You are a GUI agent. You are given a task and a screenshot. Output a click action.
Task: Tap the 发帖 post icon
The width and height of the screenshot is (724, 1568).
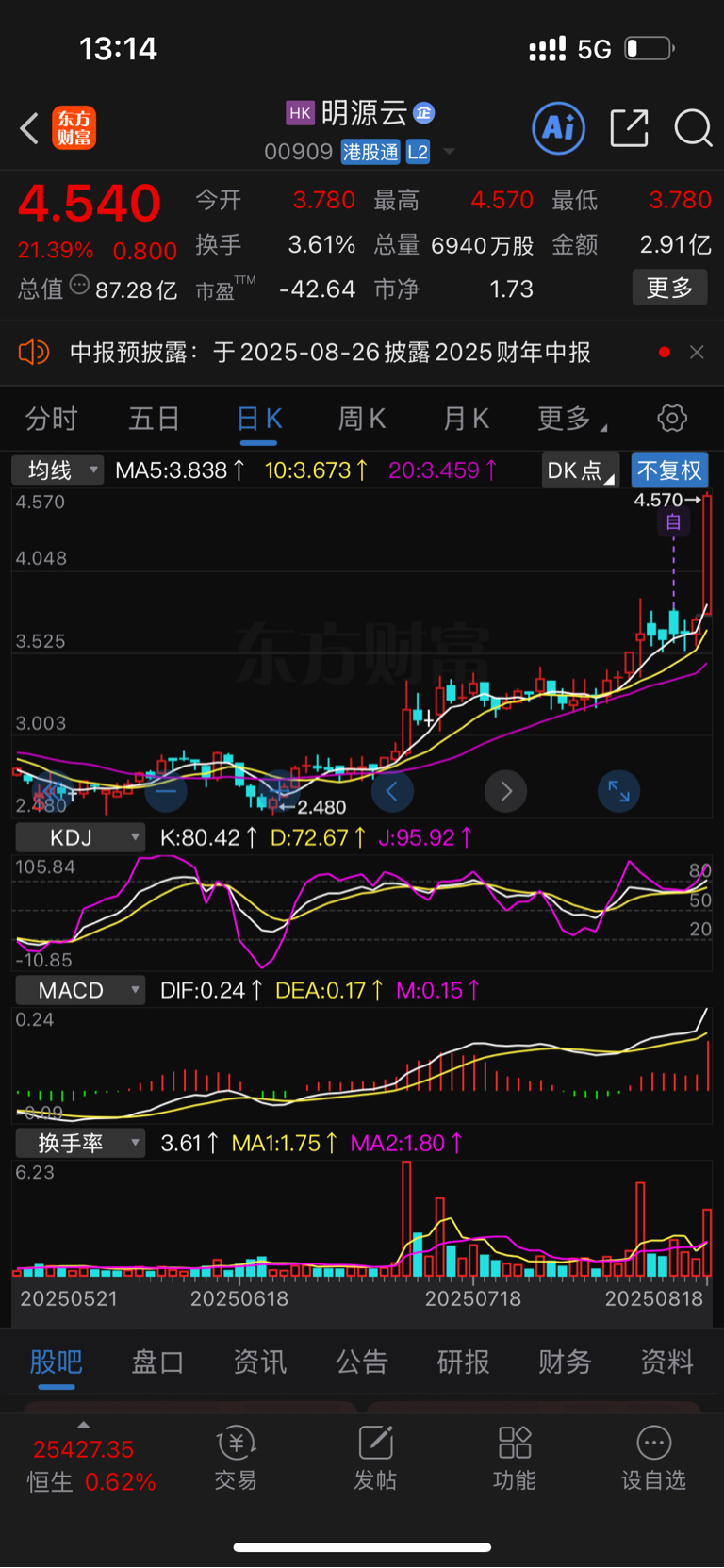375,1459
